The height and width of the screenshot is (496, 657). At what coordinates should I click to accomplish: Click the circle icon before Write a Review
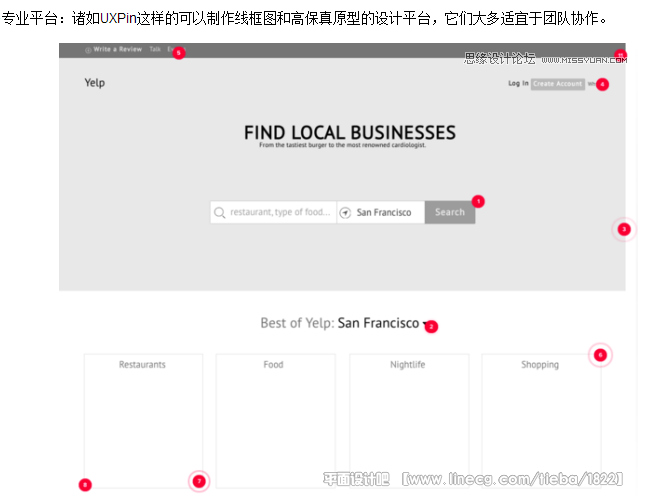point(88,50)
